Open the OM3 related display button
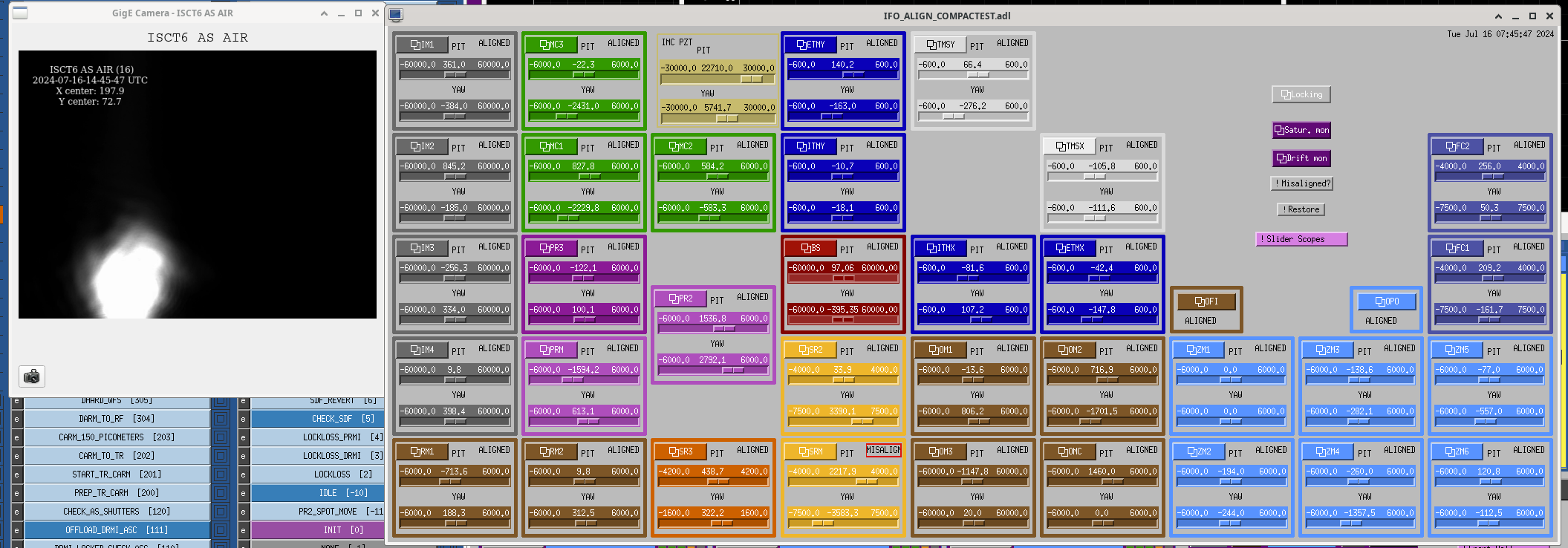Screen dimensions: 1568x548 coord(940,451)
